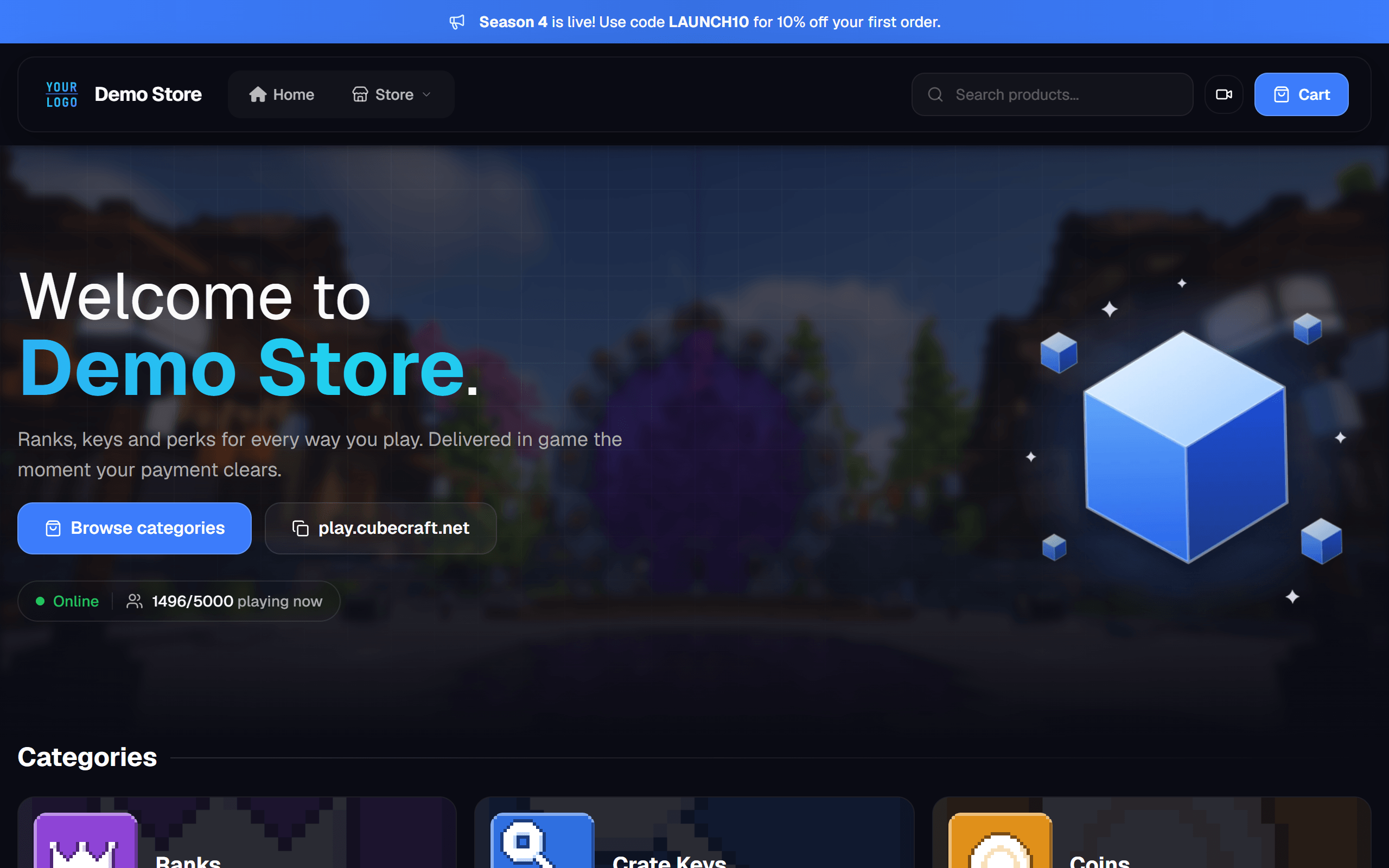Go to the Home nav item
The width and height of the screenshot is (1389, 868).
point(282,95)
